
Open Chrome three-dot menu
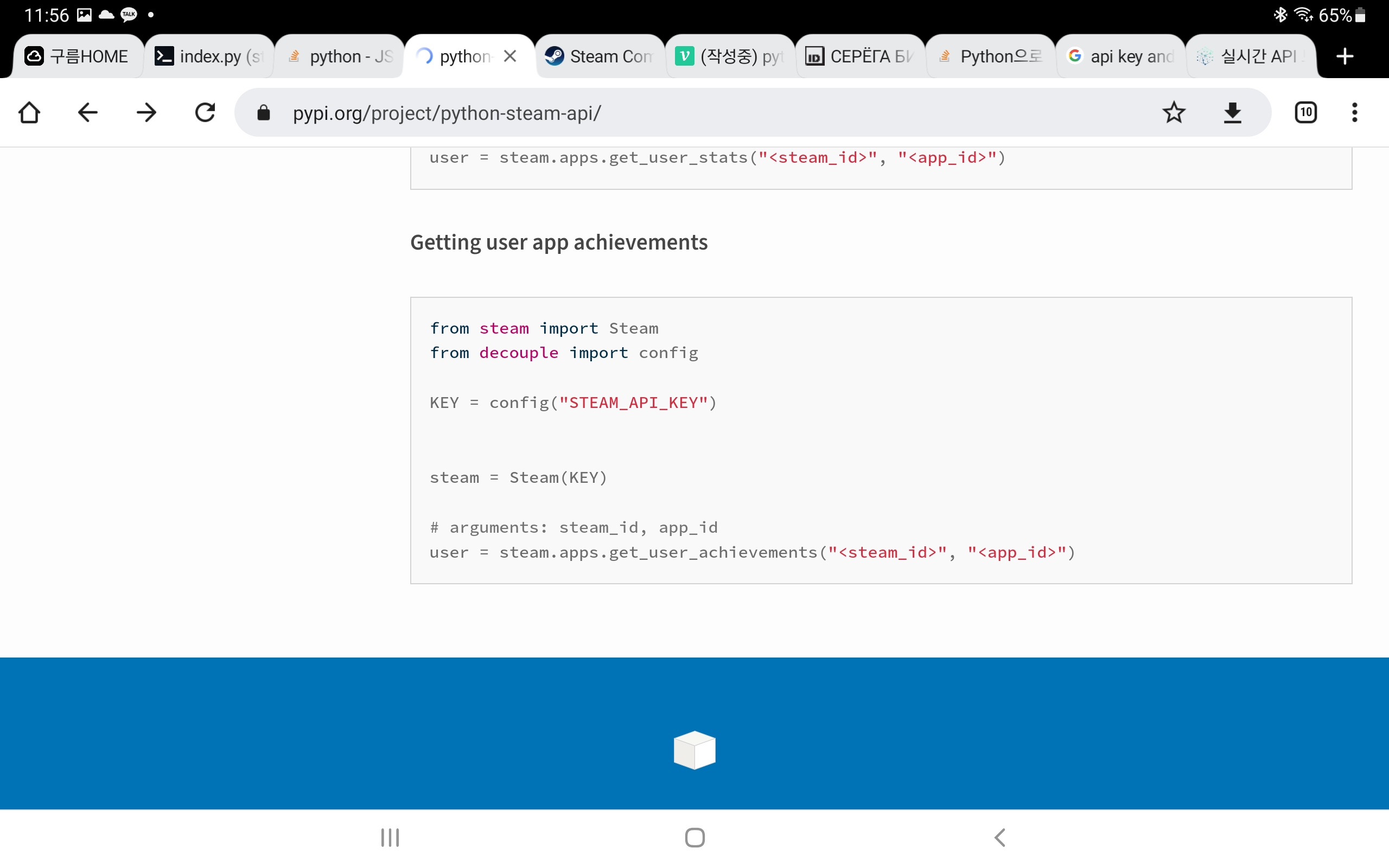[x=1355, y=112]
